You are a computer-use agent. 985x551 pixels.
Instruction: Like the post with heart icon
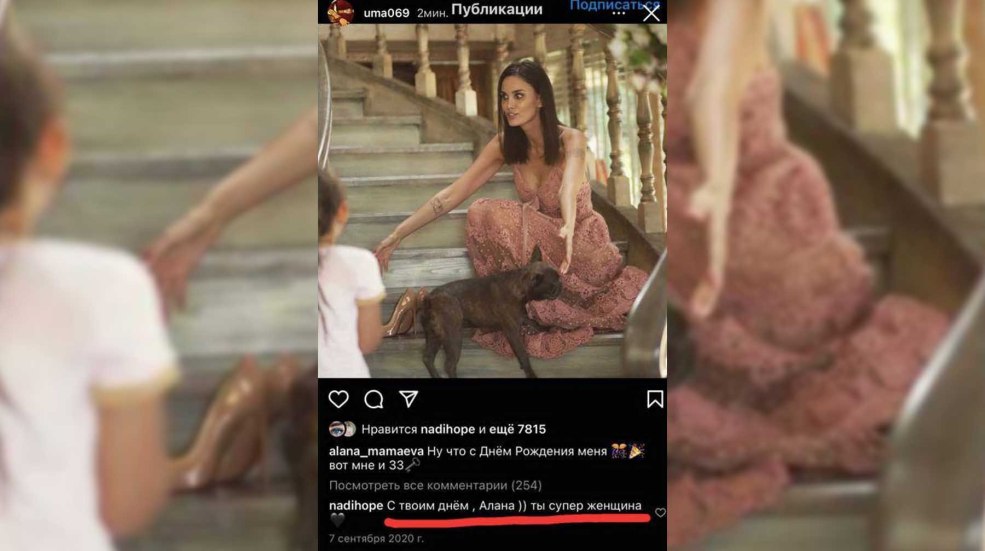(x=338, y=399)
